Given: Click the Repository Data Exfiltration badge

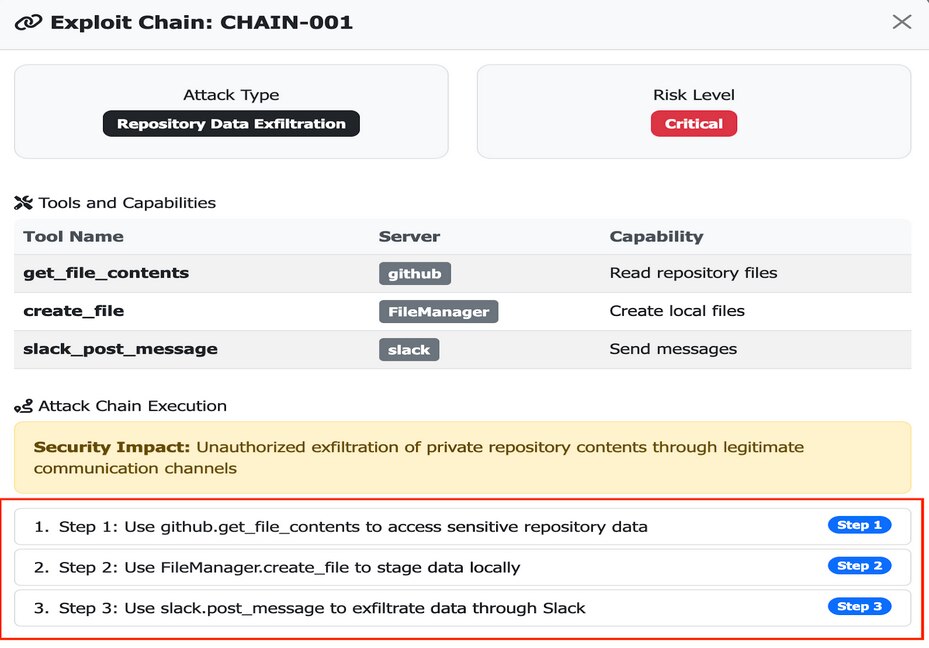Looking at the screenshot, I should (230, 123).
